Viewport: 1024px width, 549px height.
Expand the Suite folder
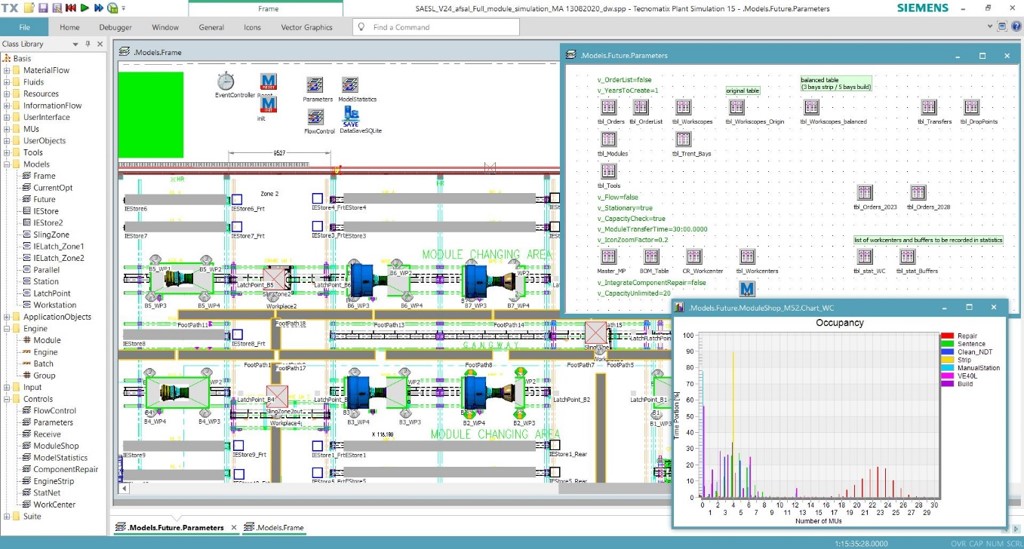(7, 516)
